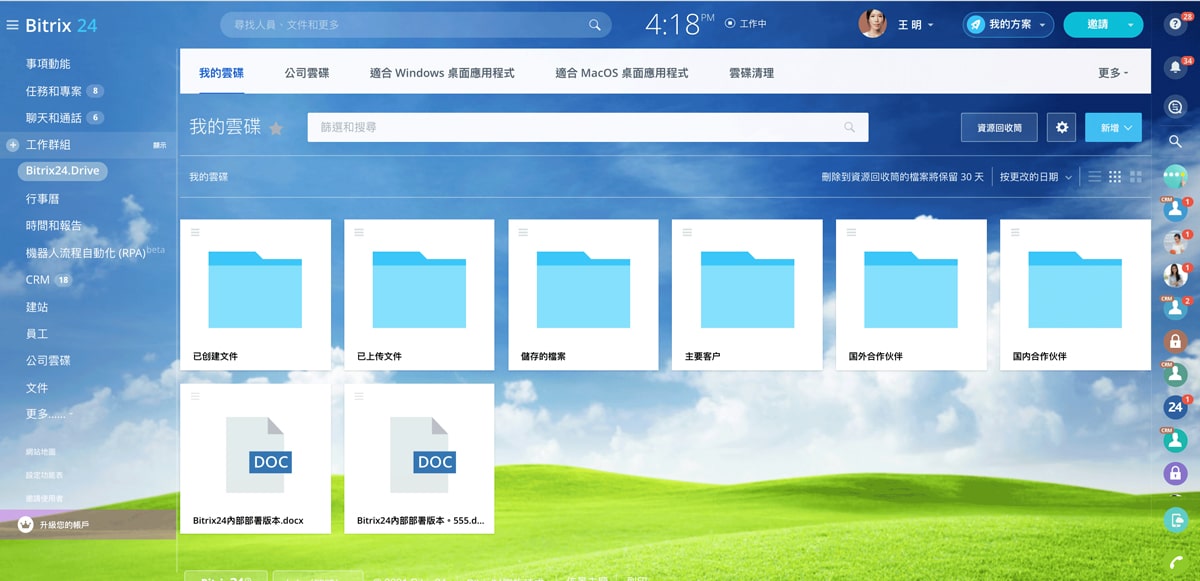Select Bitrix24.Drive in the left sidebar

(x=62, y=171)
